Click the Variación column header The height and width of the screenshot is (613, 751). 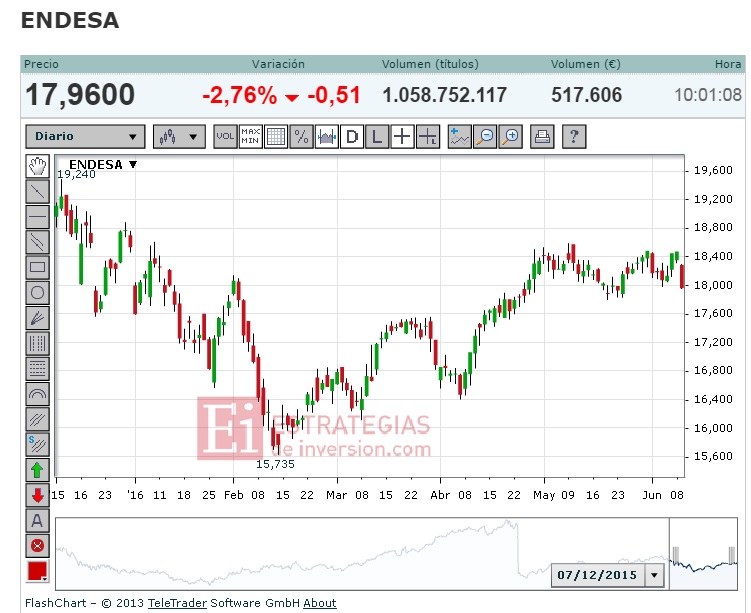click(x=278, y=64)
